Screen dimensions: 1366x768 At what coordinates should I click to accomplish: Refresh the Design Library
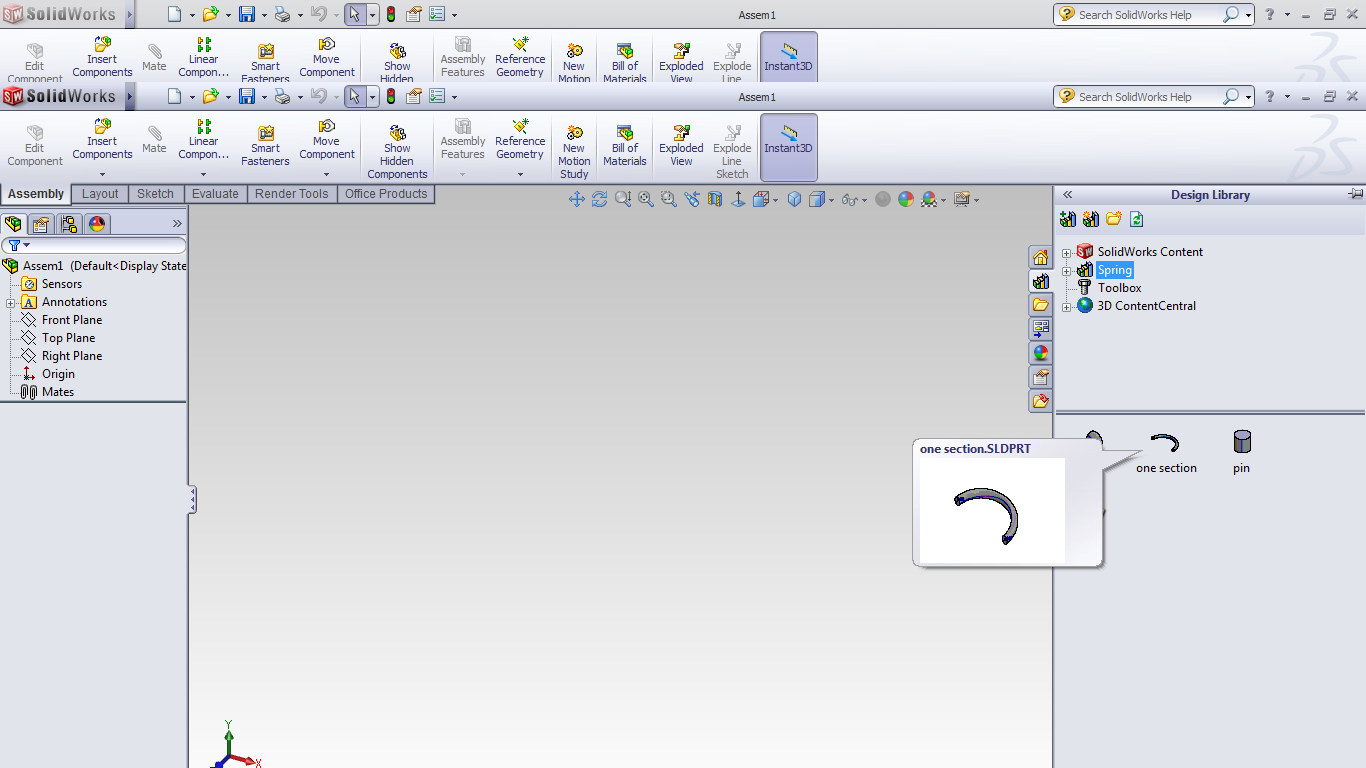click(1137, 219)
